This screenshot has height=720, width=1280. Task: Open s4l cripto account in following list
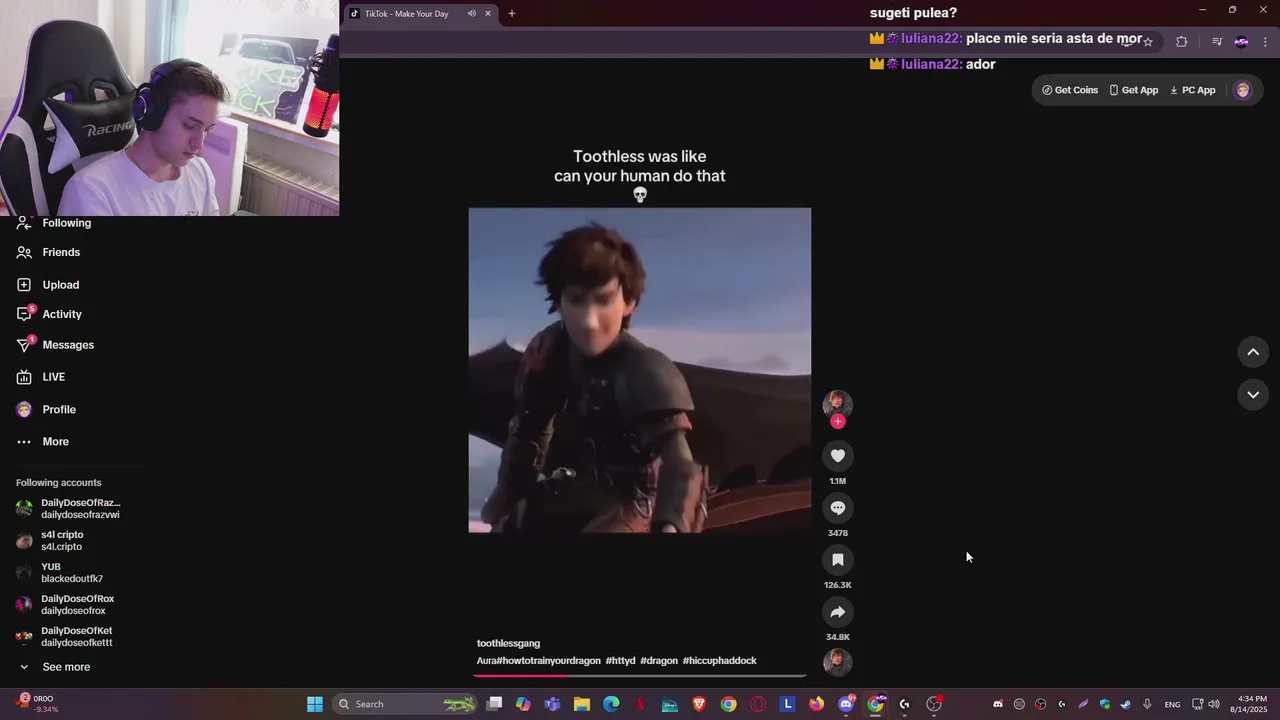[50, 541]
